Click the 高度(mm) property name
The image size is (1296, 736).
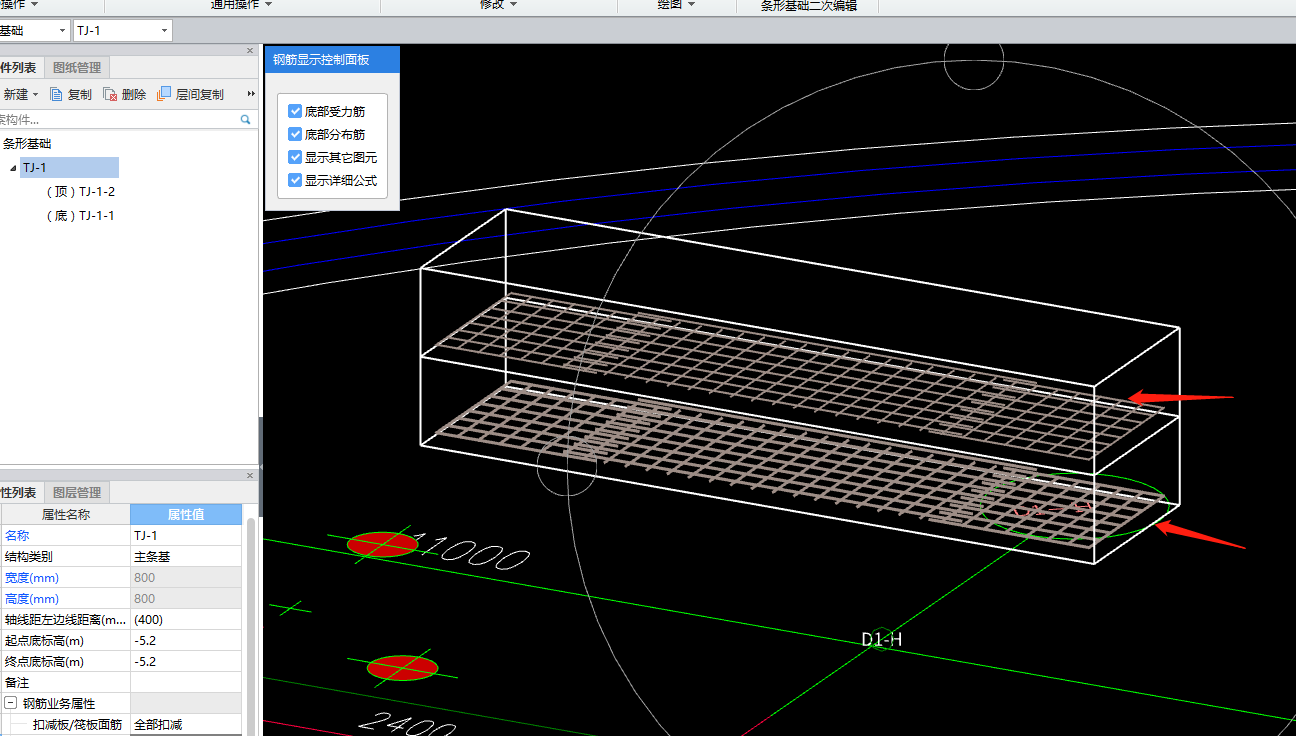coord(32,599)
